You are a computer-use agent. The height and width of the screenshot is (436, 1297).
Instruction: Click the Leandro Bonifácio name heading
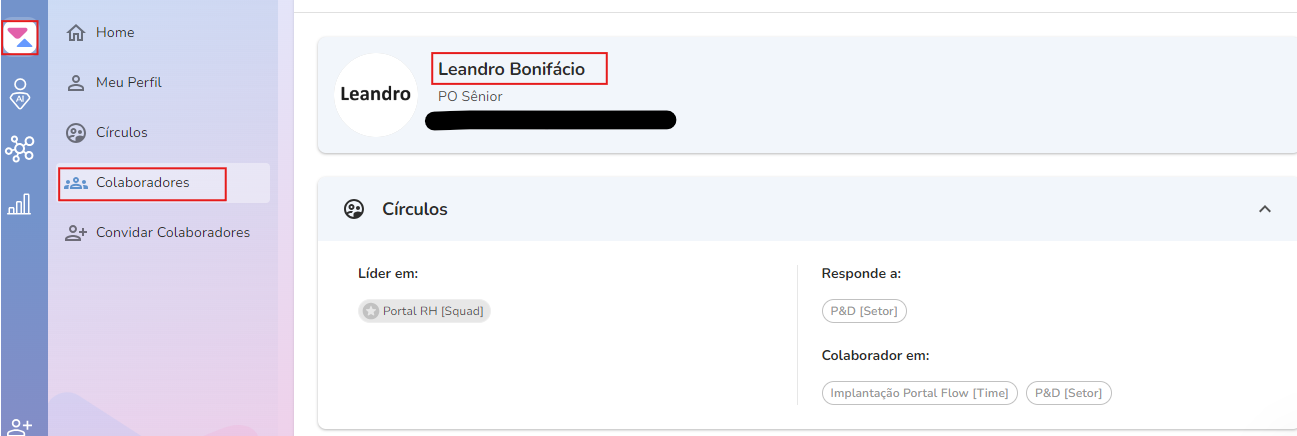click(511, 69)
